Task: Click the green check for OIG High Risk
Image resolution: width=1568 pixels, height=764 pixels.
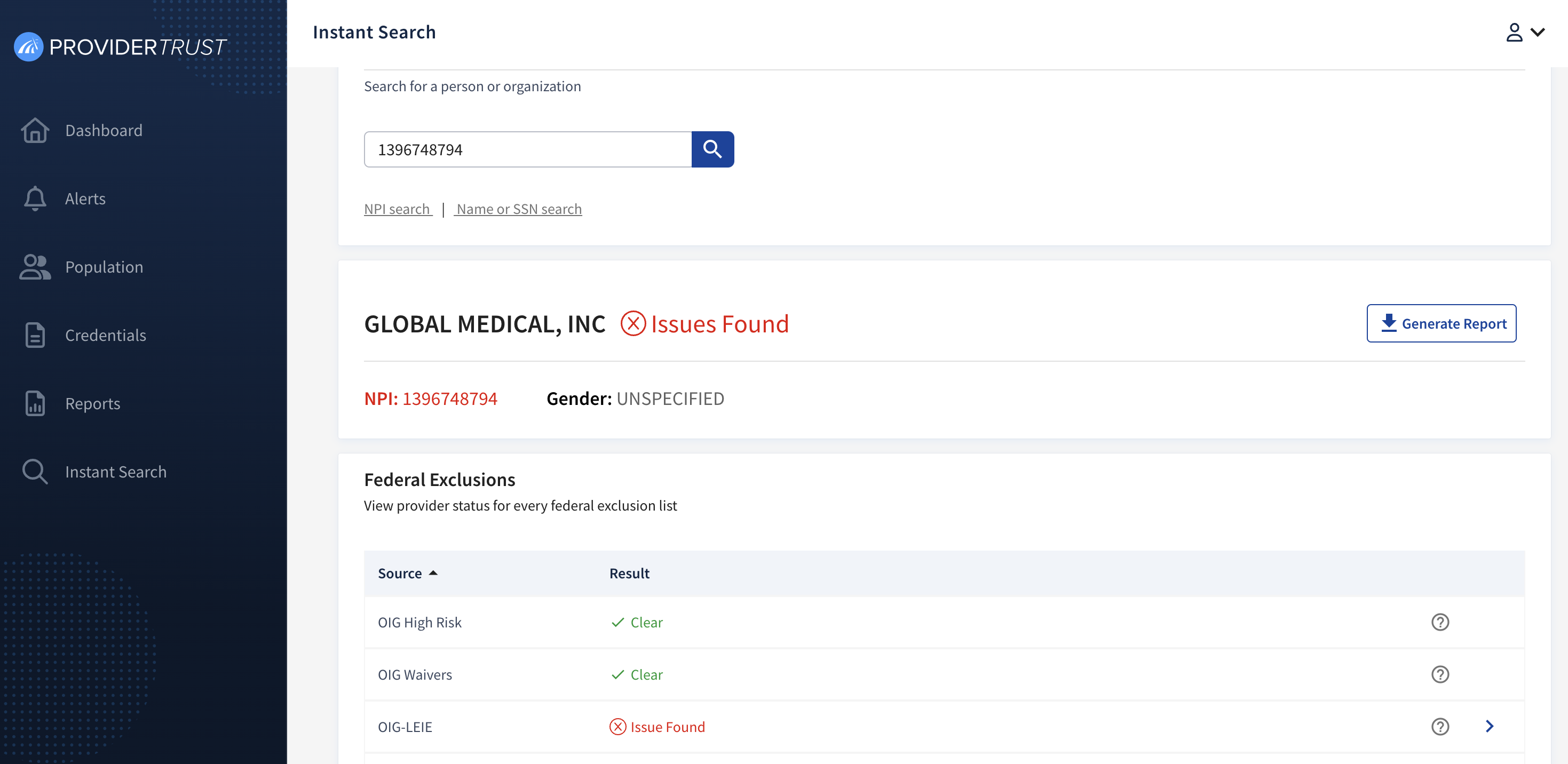Action: (x=618, y=622)
